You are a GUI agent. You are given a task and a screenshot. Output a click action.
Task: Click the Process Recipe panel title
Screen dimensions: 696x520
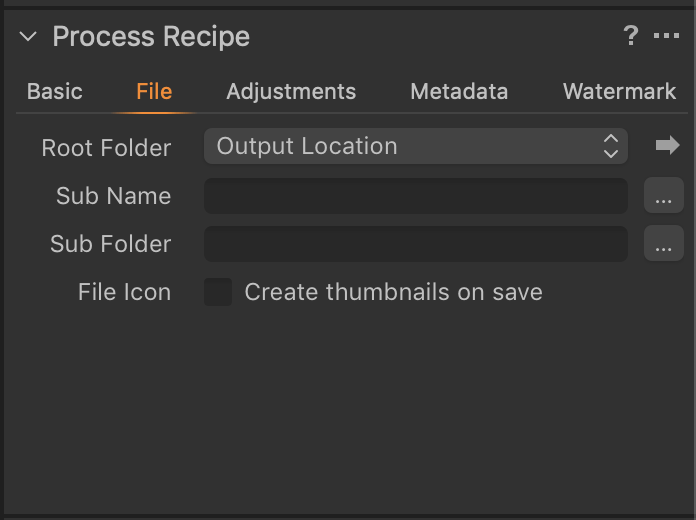point(151,37)
